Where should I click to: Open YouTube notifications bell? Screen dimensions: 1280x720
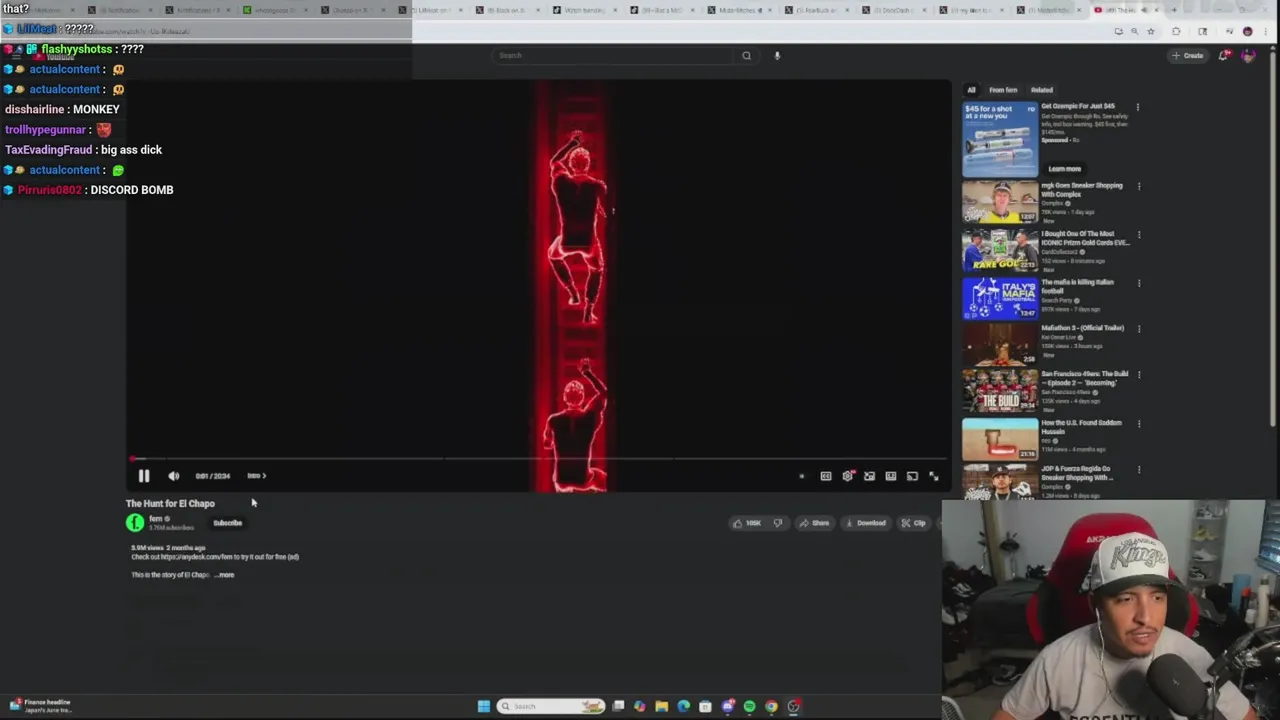pyautogui.click(x=1223, y=56)
